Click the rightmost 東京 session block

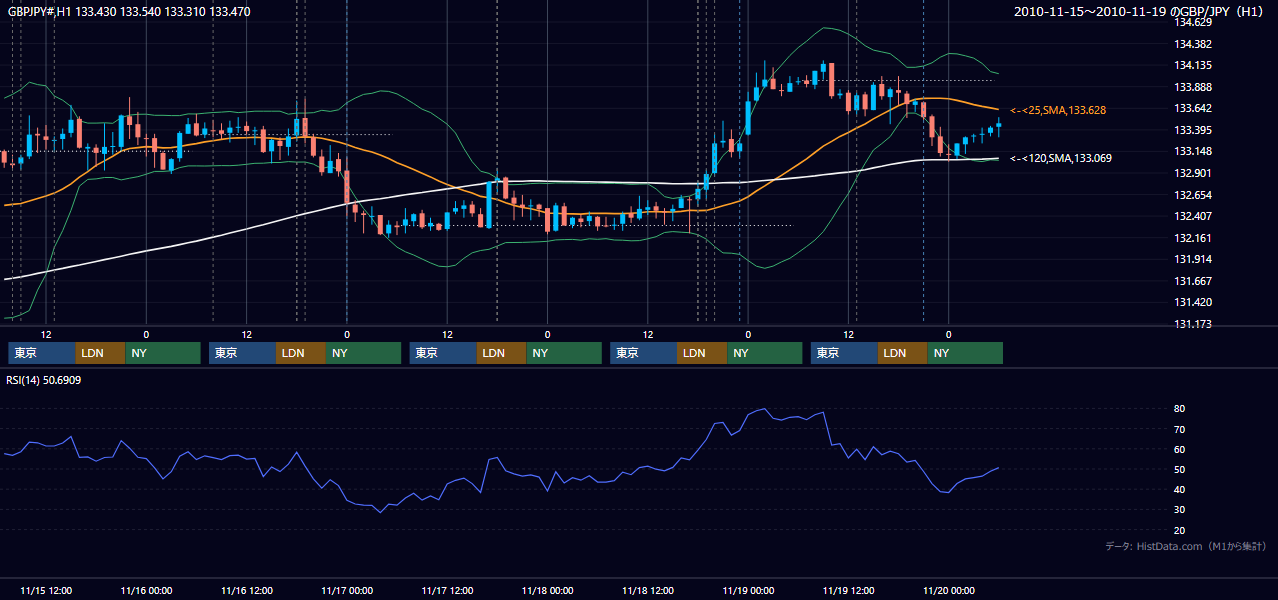pos(845,353)
